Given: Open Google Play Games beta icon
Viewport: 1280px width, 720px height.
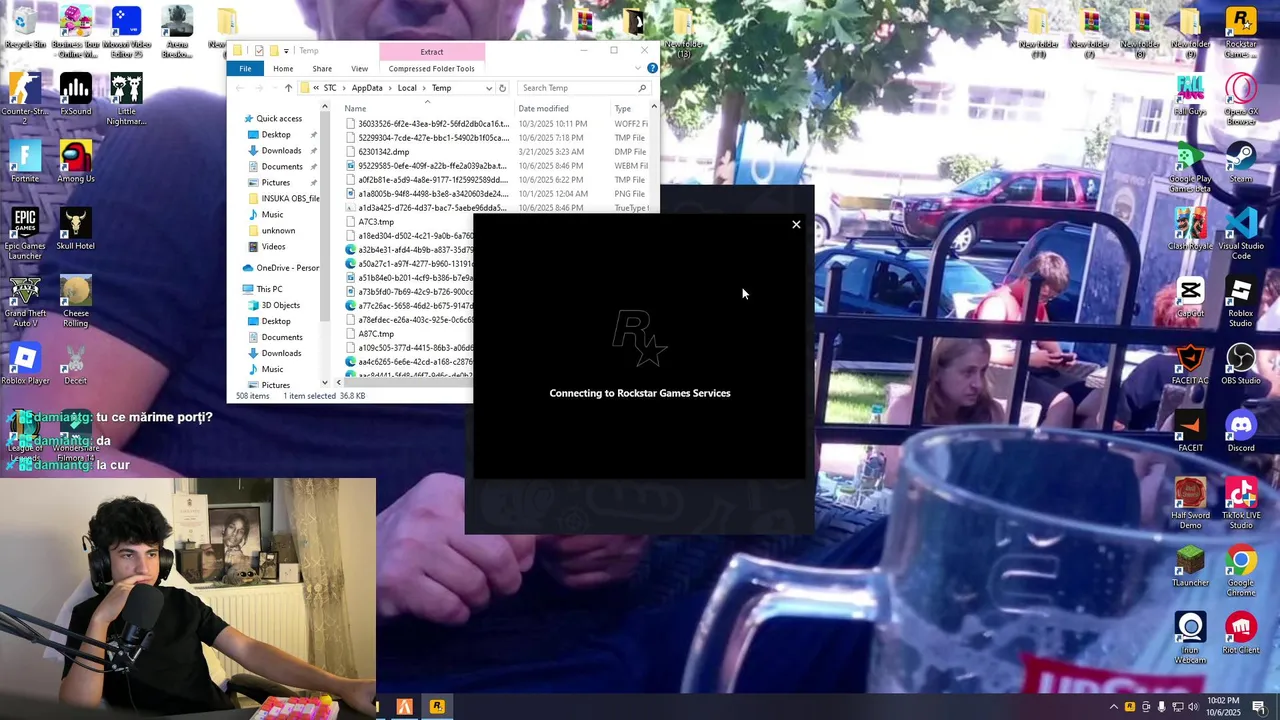Looking at the screenshot, I should tap(1190, 167).
